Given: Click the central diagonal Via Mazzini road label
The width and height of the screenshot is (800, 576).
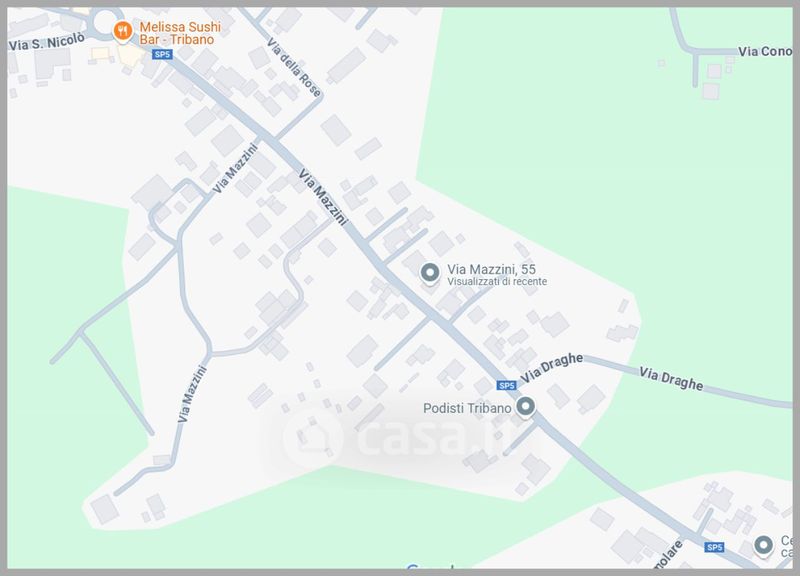Looking at the screenshot, I should click(323, 197).
